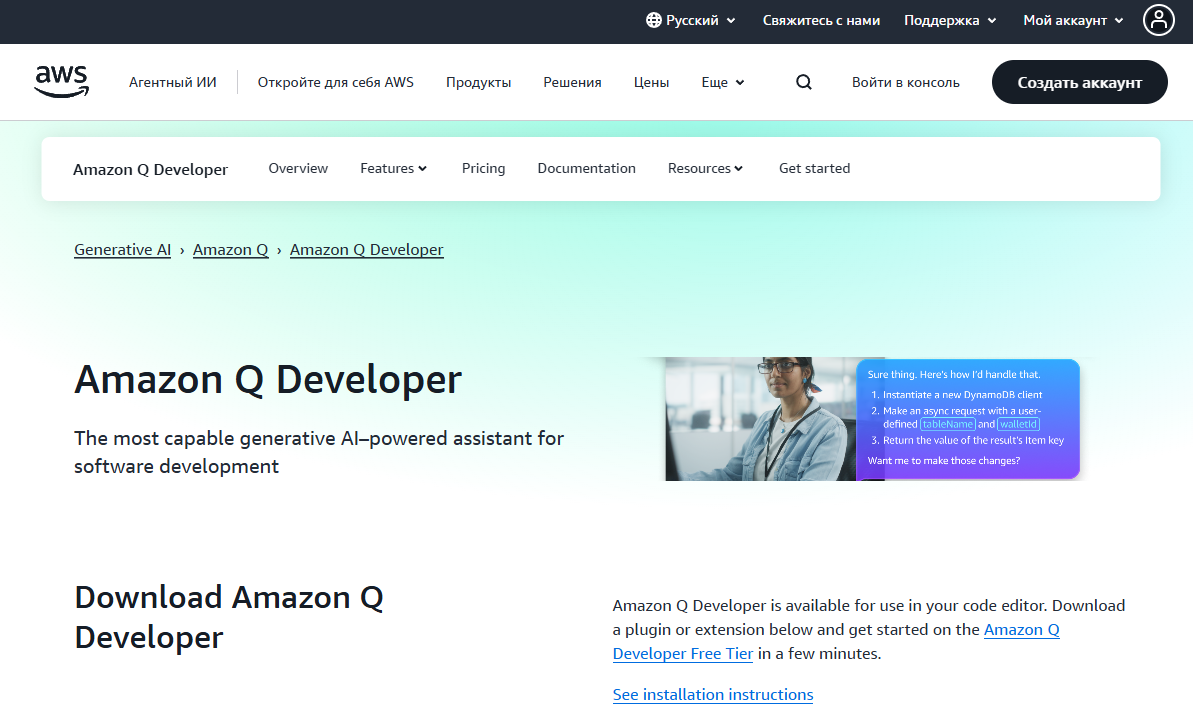Click Создать аккаунт button
Screen dimensions: 1193x718
(1079, 82)
